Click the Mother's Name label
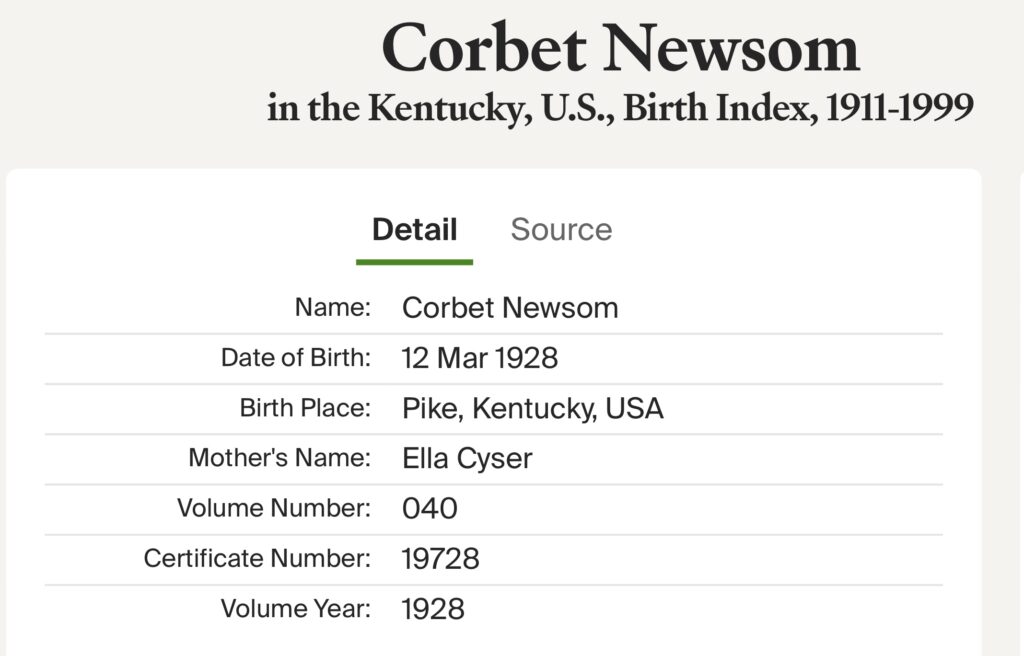Screen dimensions: 1024x656 pos(280,458)
